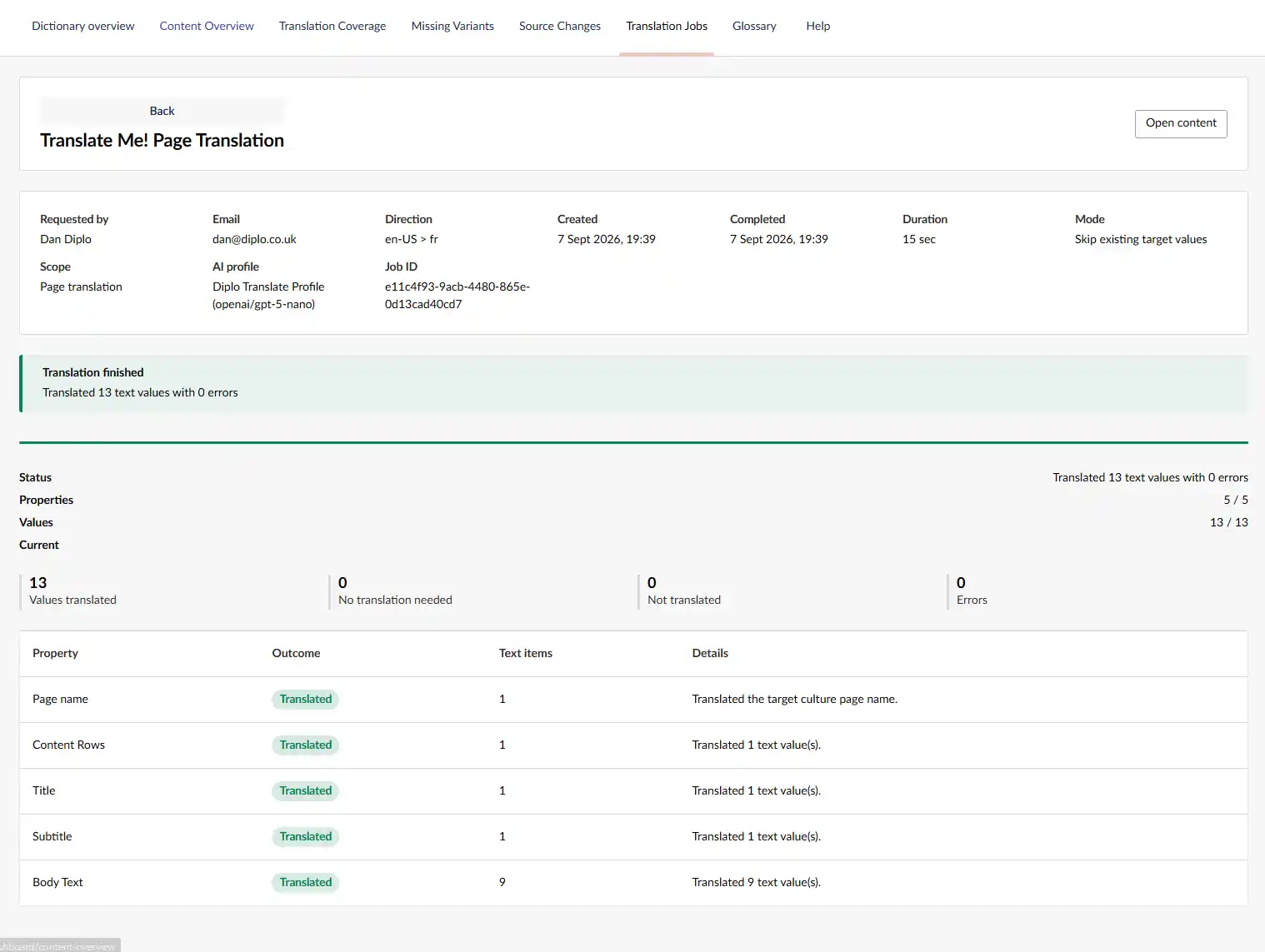This screenshot has width=1265, height=952.
Task: Click the Open content button
Action: pyautogui.click(x=1181, y=123)
